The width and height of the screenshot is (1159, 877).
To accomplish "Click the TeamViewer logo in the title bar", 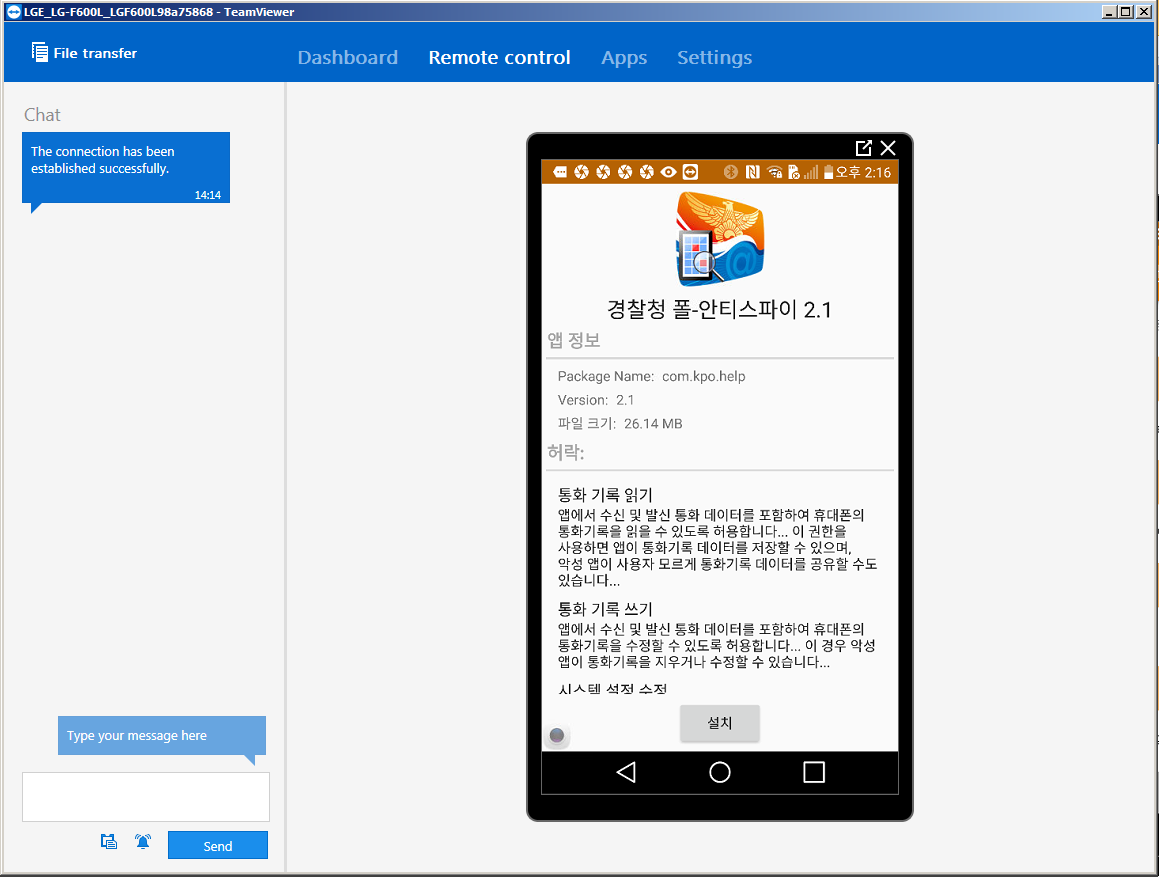I will [x=13, y=12].
